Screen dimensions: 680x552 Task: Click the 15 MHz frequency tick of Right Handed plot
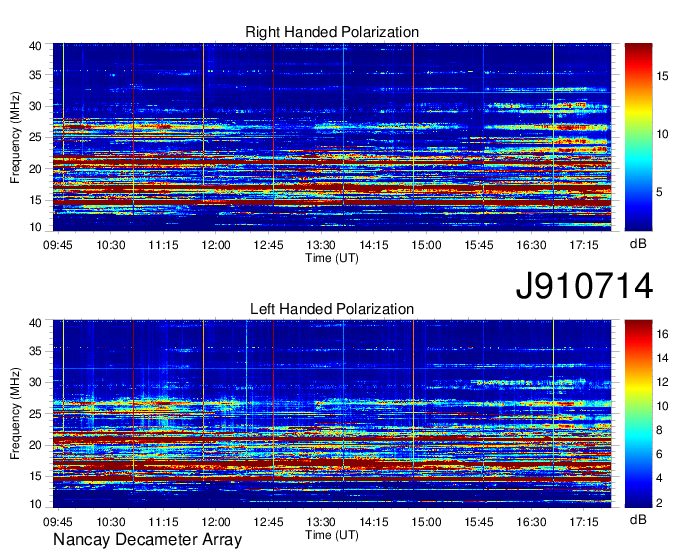tap(35, 200)
